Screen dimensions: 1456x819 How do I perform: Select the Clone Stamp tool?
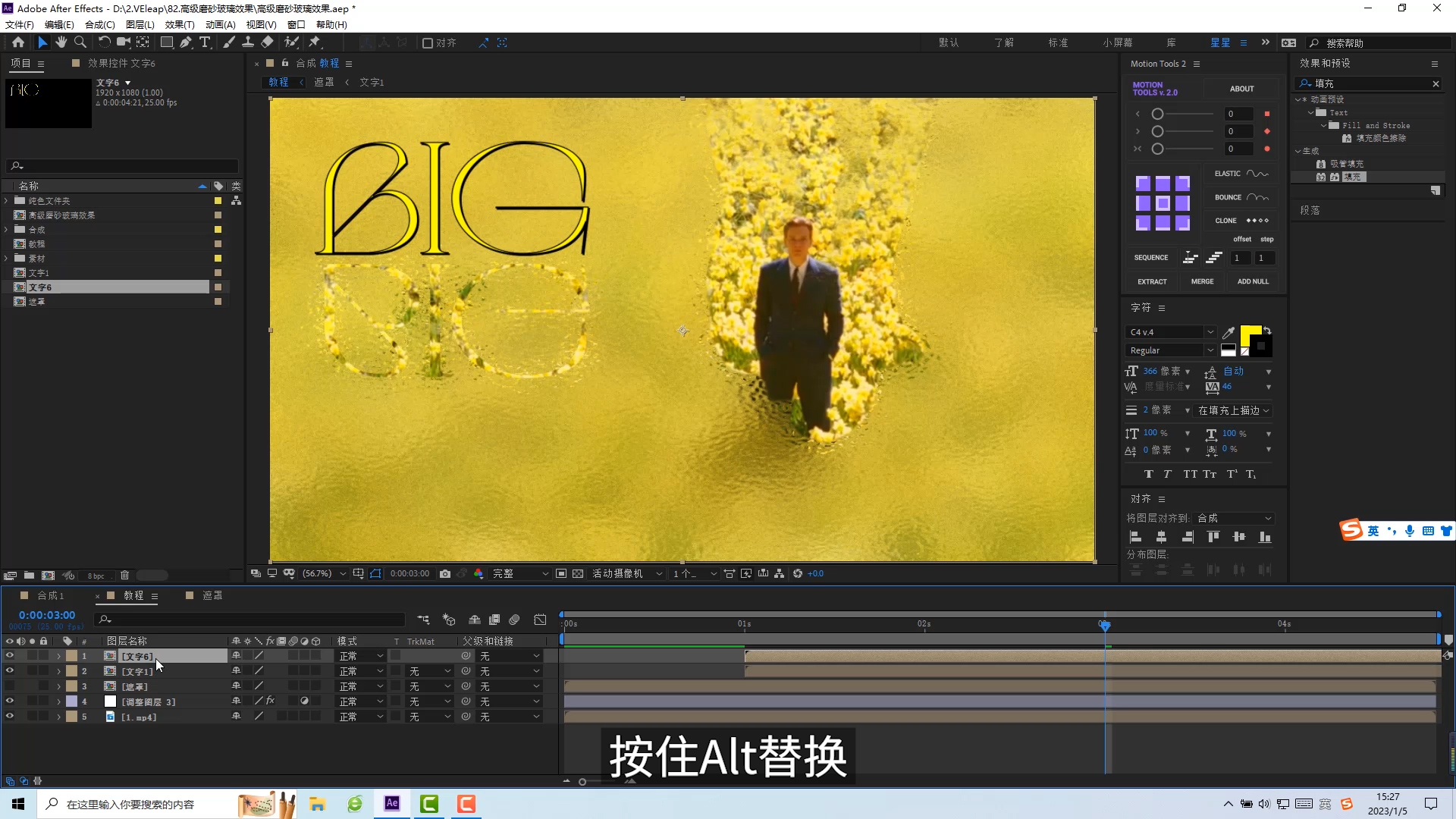coord(248,42)
